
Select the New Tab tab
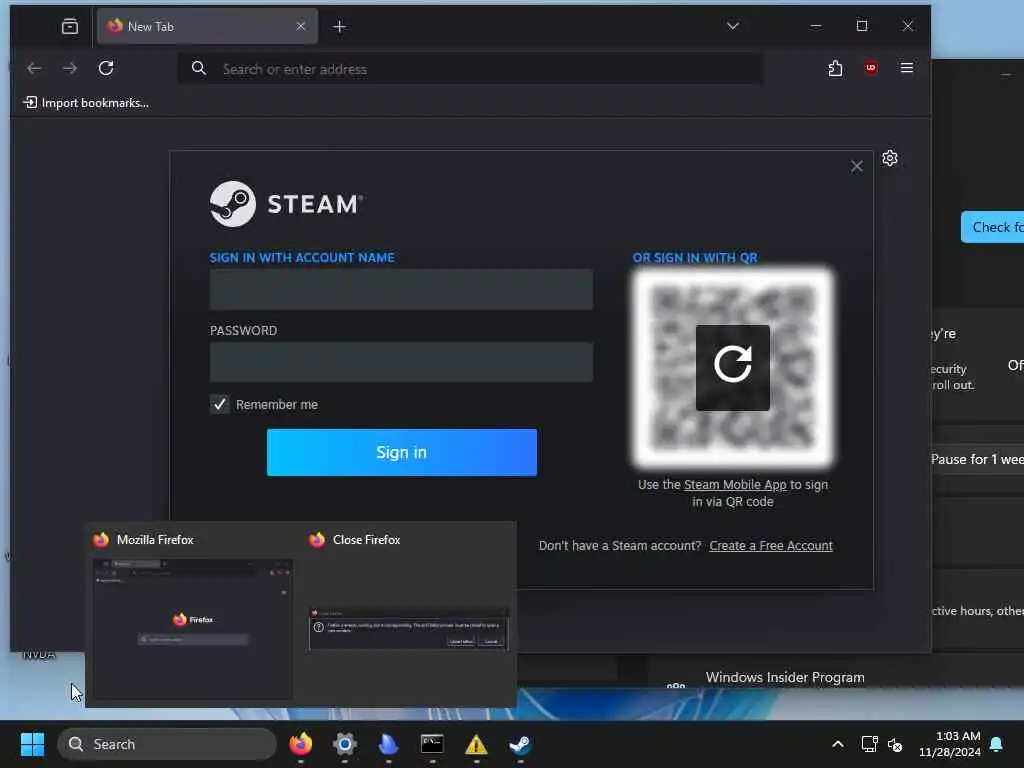coord(207,26)
